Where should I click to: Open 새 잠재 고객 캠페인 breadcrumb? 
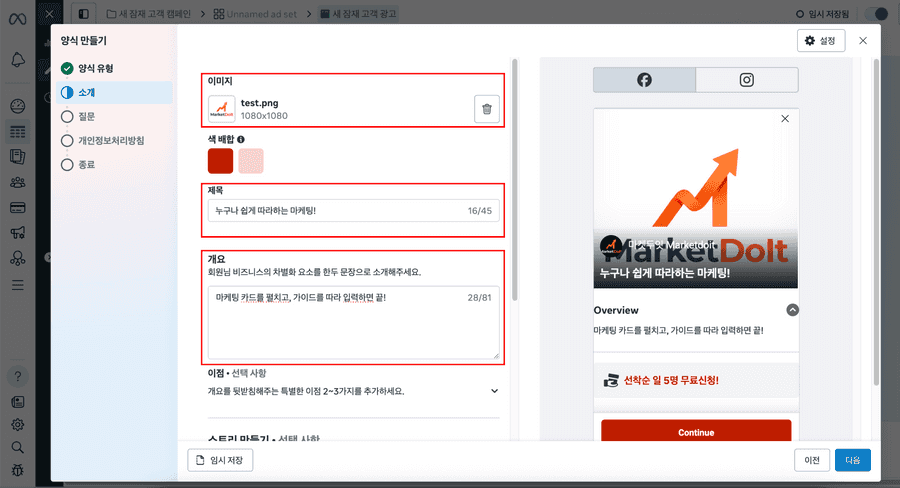(149, 14)
